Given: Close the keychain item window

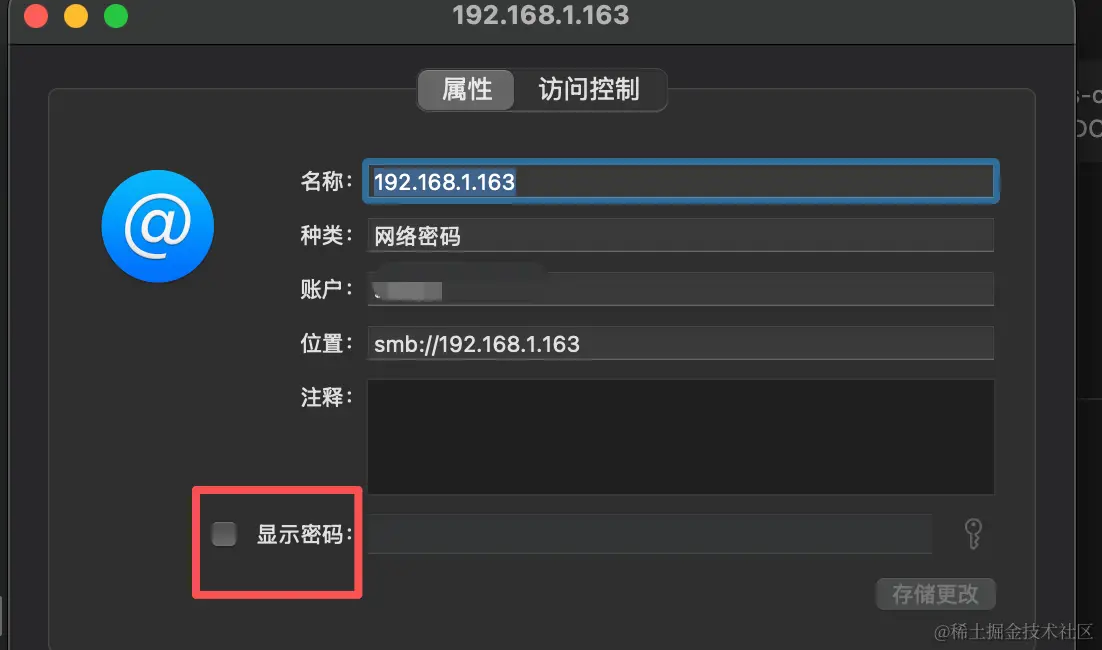Looking at the screenshot, I should tap(36, 15).
